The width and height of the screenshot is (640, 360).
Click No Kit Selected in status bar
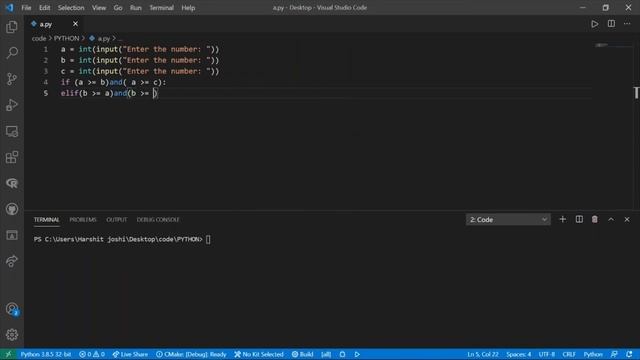click(x=259, y=354)
